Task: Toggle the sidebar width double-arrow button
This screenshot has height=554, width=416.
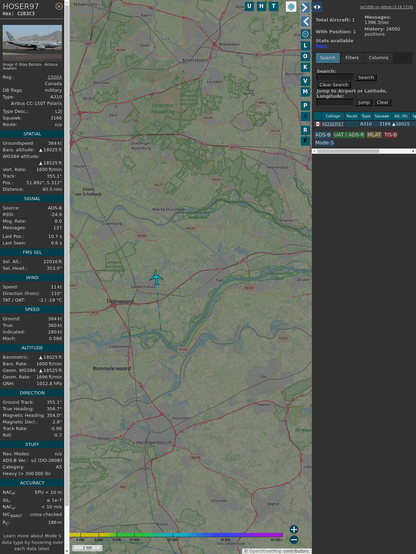Action: pyautogui.click(x=317, y=7)
